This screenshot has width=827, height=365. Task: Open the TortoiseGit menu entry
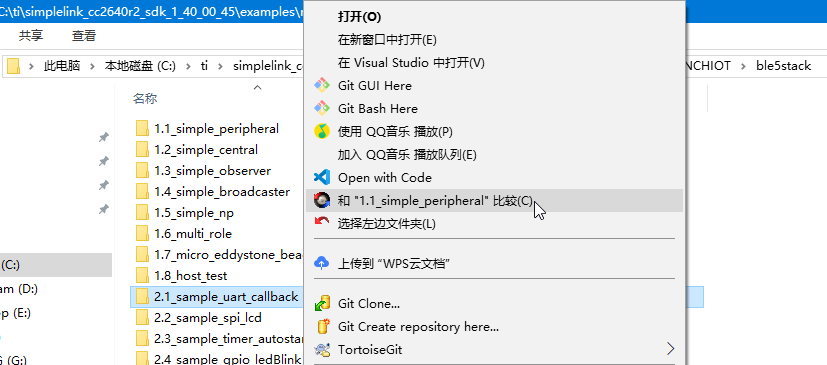point(370,350)
